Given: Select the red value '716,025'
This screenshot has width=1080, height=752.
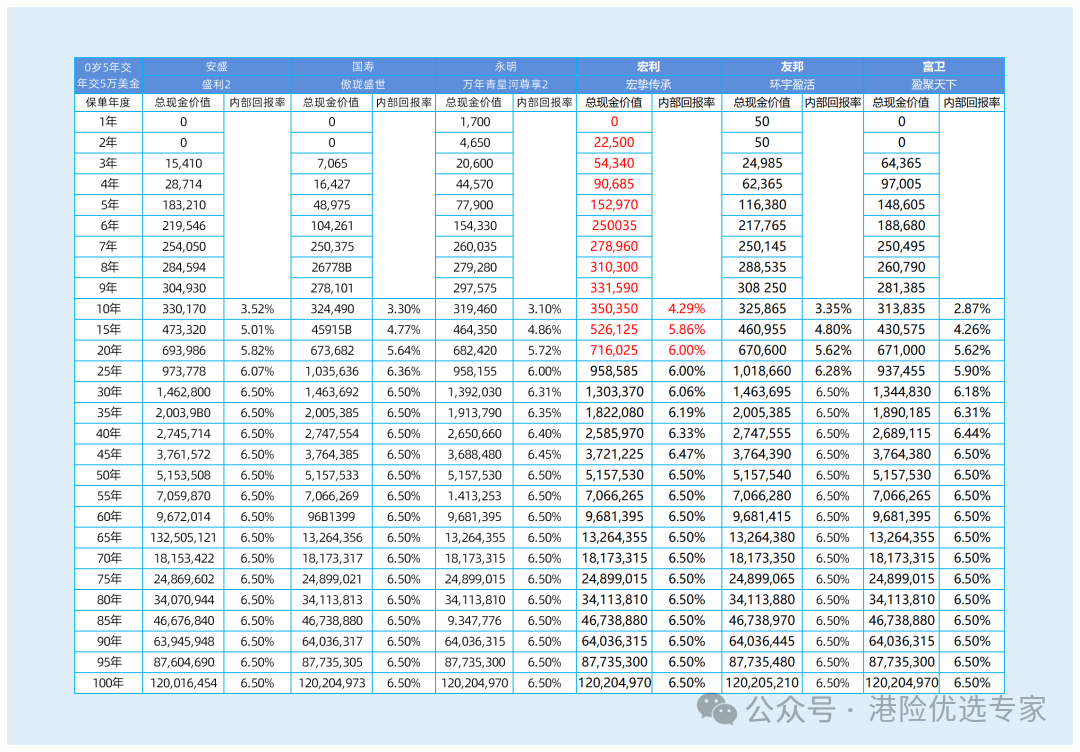Looking at the screenshot, I should point(614,351).
